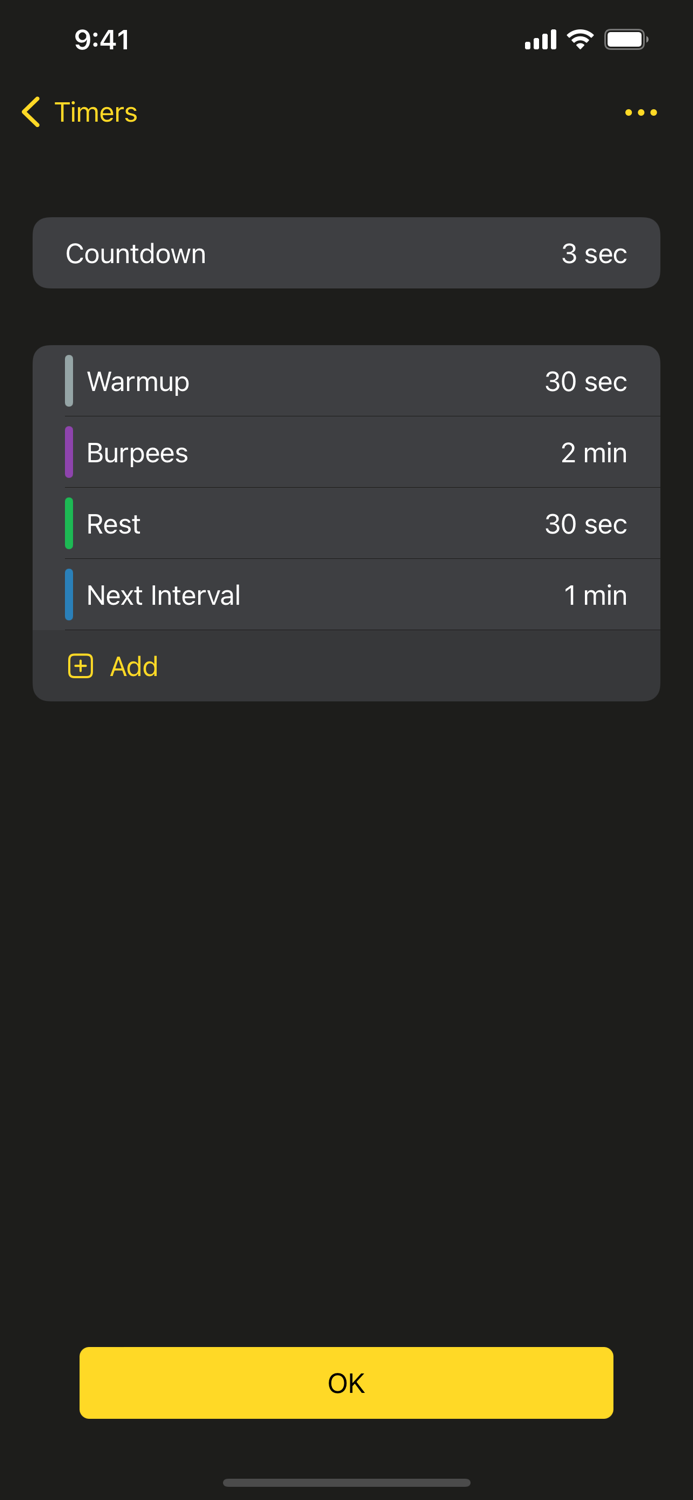Select the blue color swatch on Next Interval
Image resolution: width=693 pixels, height=1500 pixels.
[x=68, y=594]
